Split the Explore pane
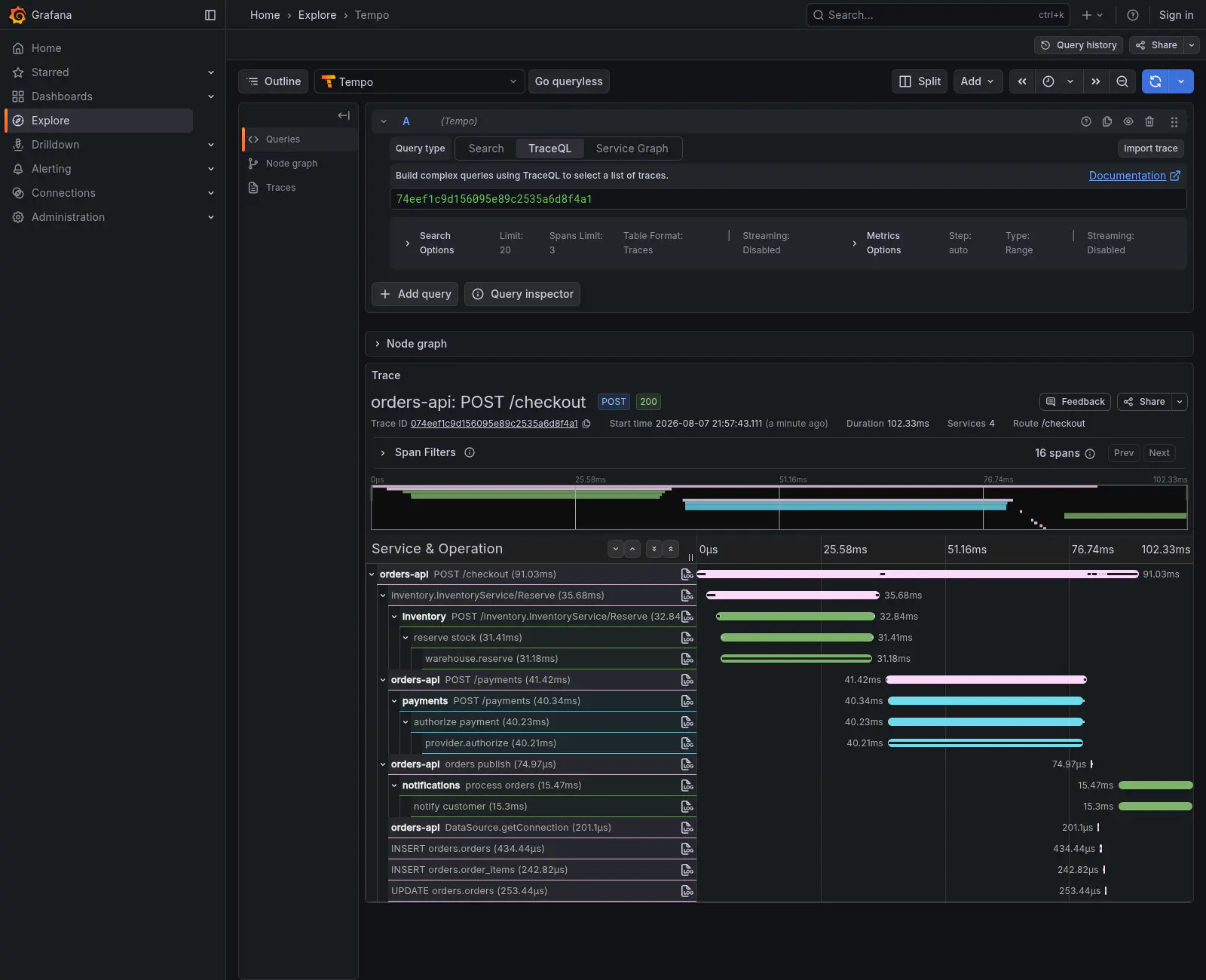This screenshot has width=1206, height=980. 920,81
